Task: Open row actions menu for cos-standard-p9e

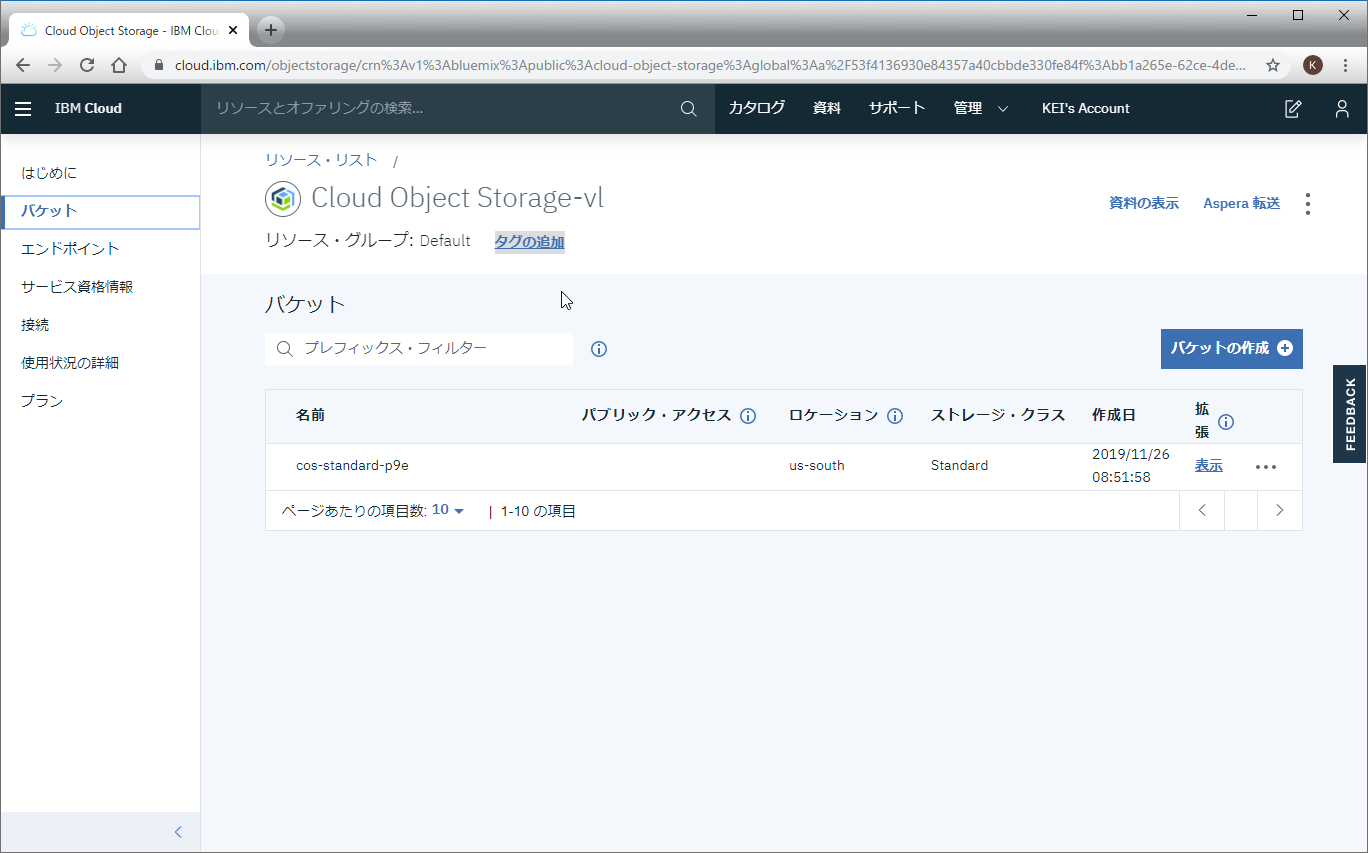Action: (x=1266, y=467)
